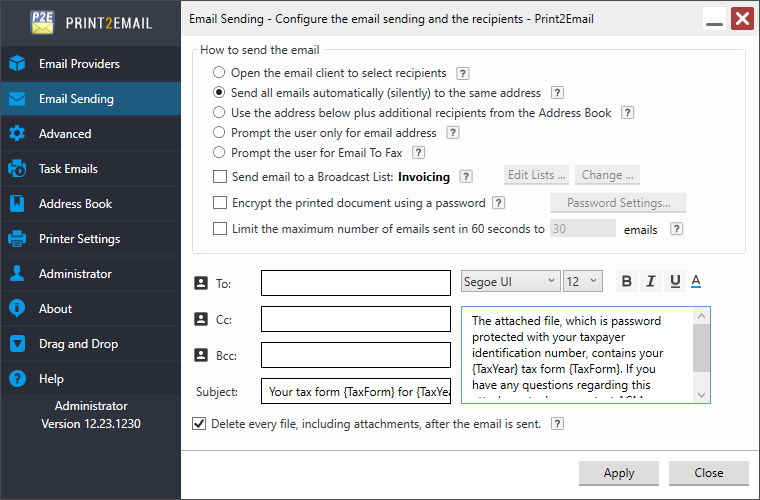The height and width of the screenshot is (500, 760).
Task: Click the Subject field
Action: (x=356, y=391)
